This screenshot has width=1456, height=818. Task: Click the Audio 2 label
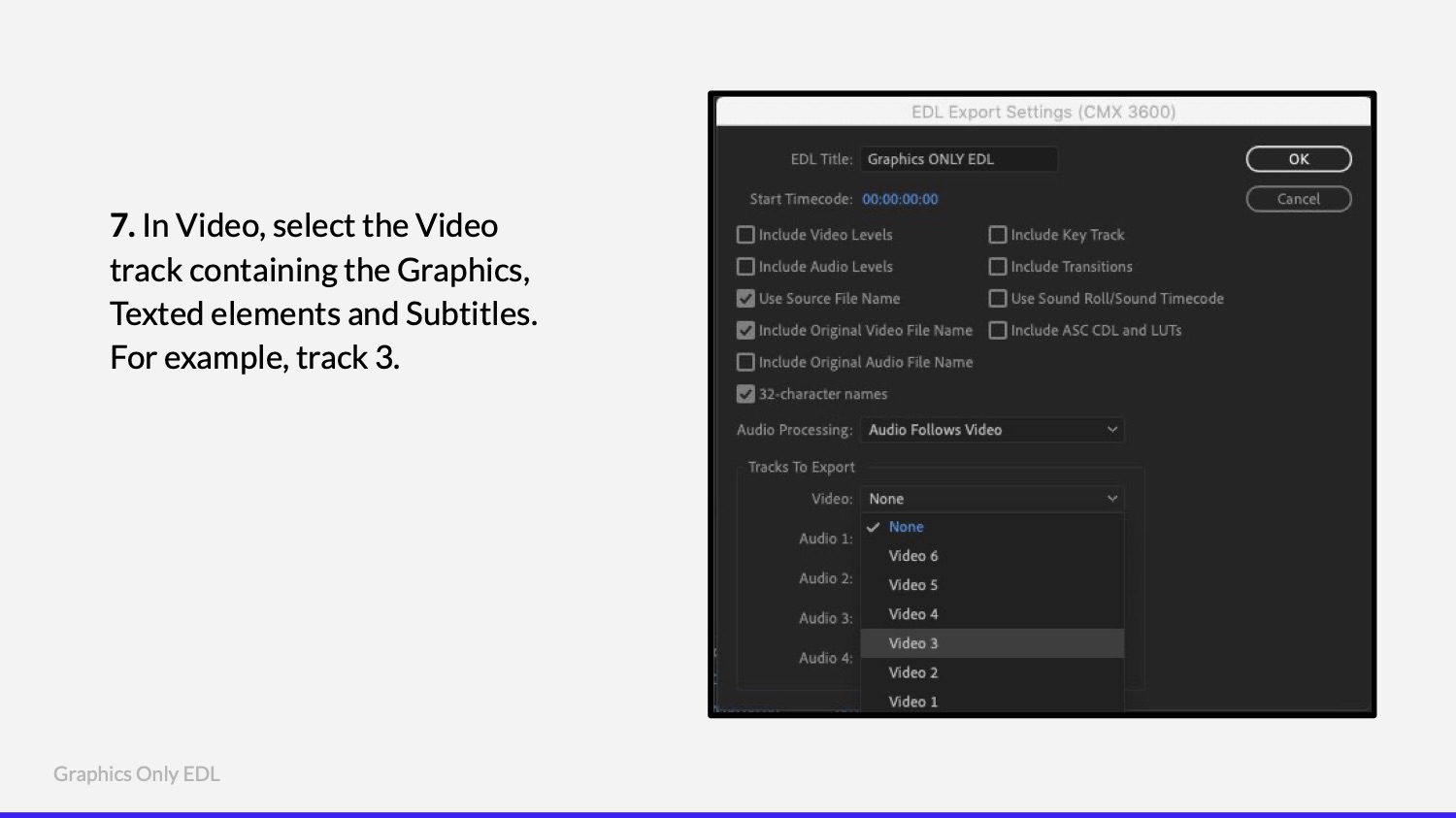825,578
